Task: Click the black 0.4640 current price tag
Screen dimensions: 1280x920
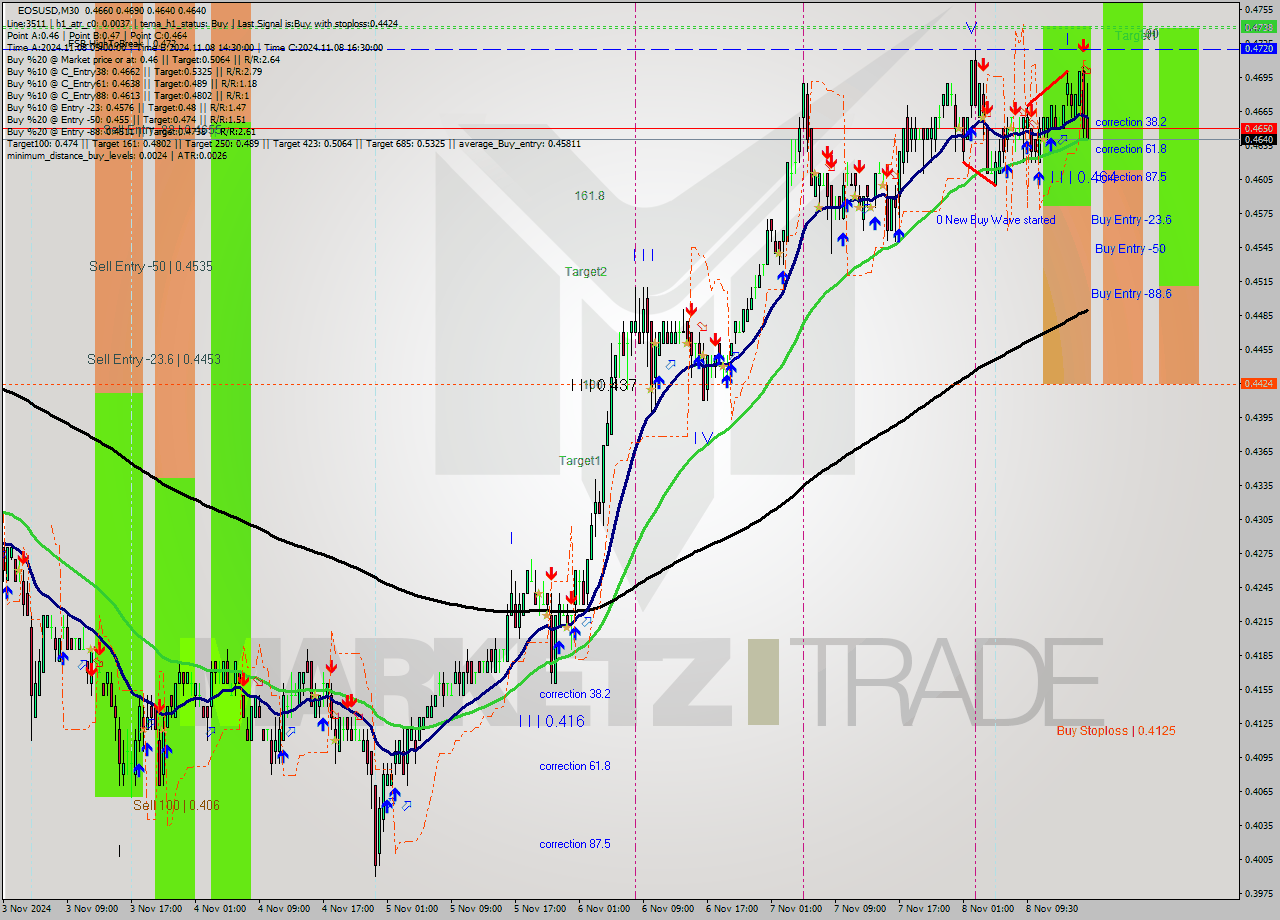Action: coord(1257,139)
